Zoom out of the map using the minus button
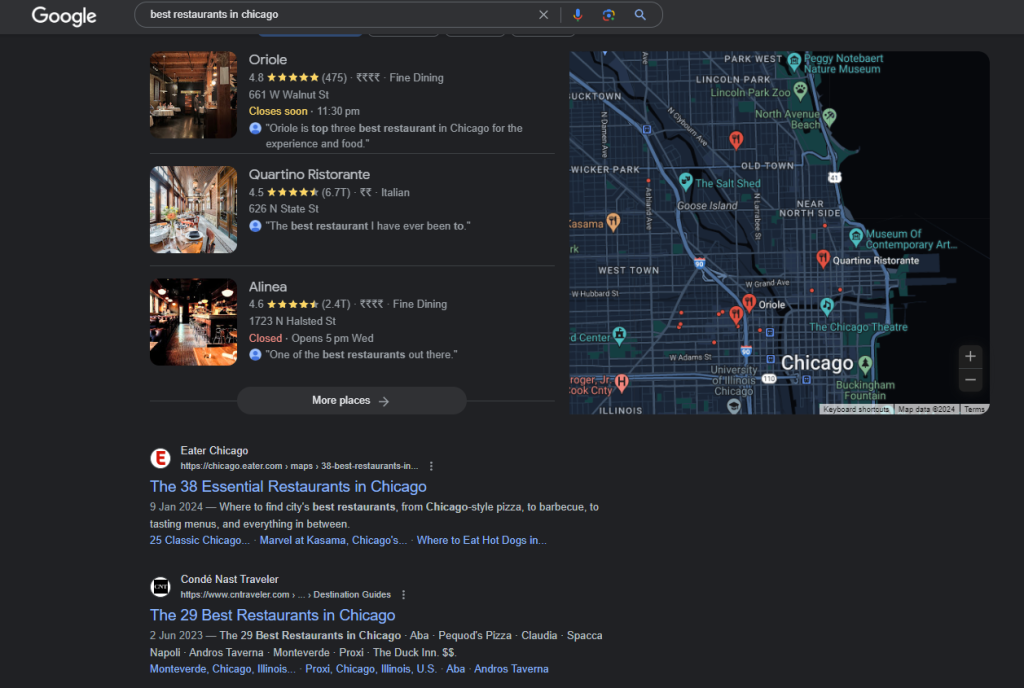Image resolution: width=1024 pixels, height=688 pixels. (970, 380)
